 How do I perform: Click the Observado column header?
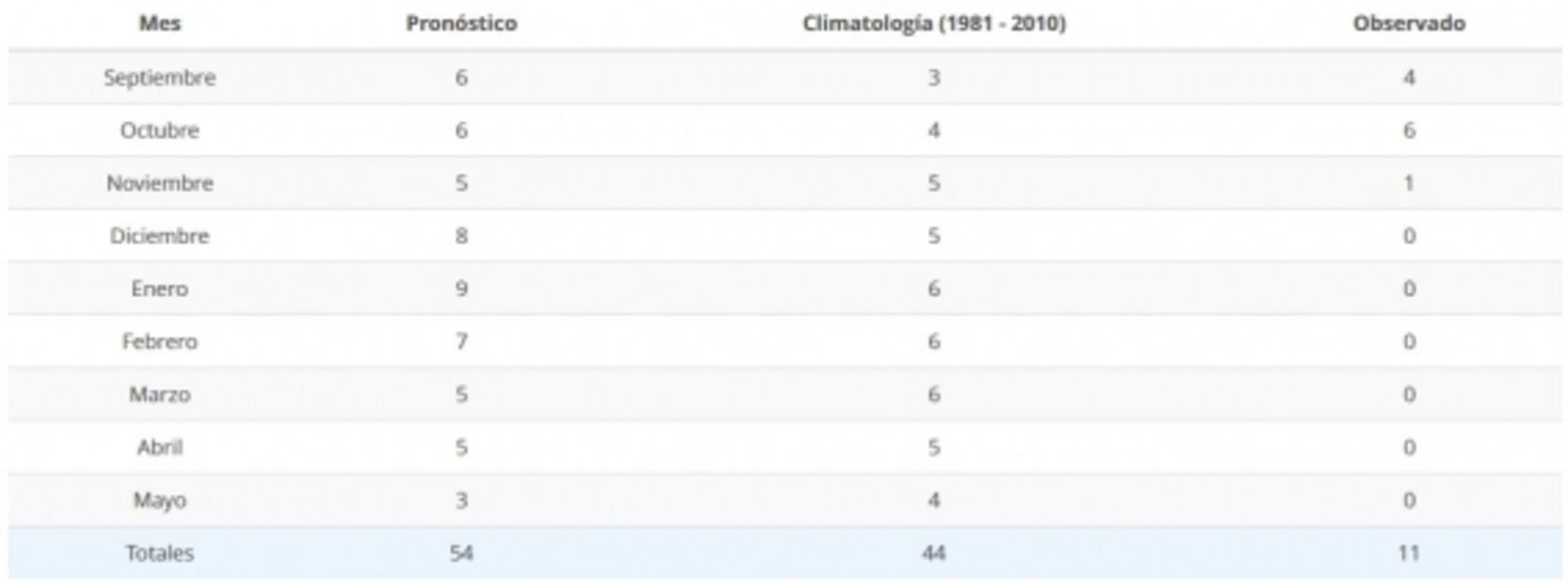coord(1408,24)
